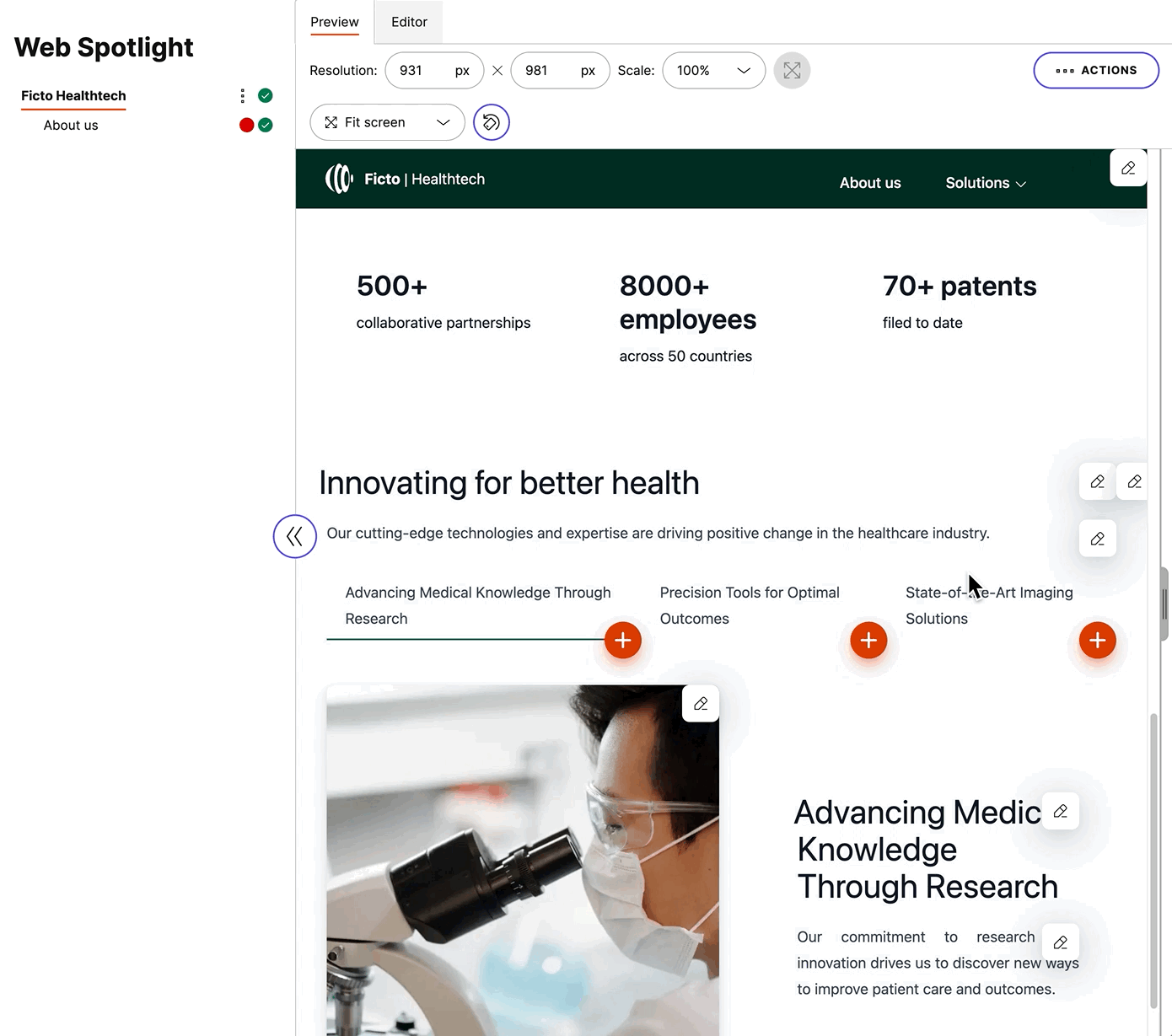Click the red status dot beside About us
This screenshot has width=1172, height=1036.
pos(246,125)
